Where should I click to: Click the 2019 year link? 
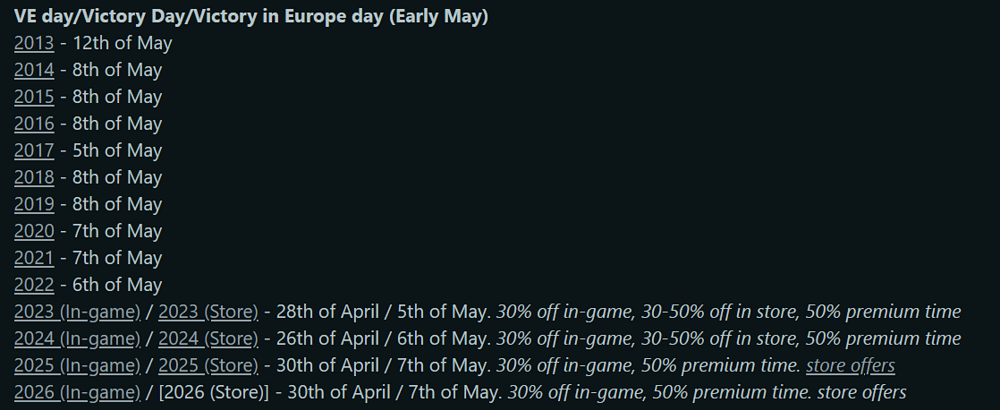[x=34, y=205]
